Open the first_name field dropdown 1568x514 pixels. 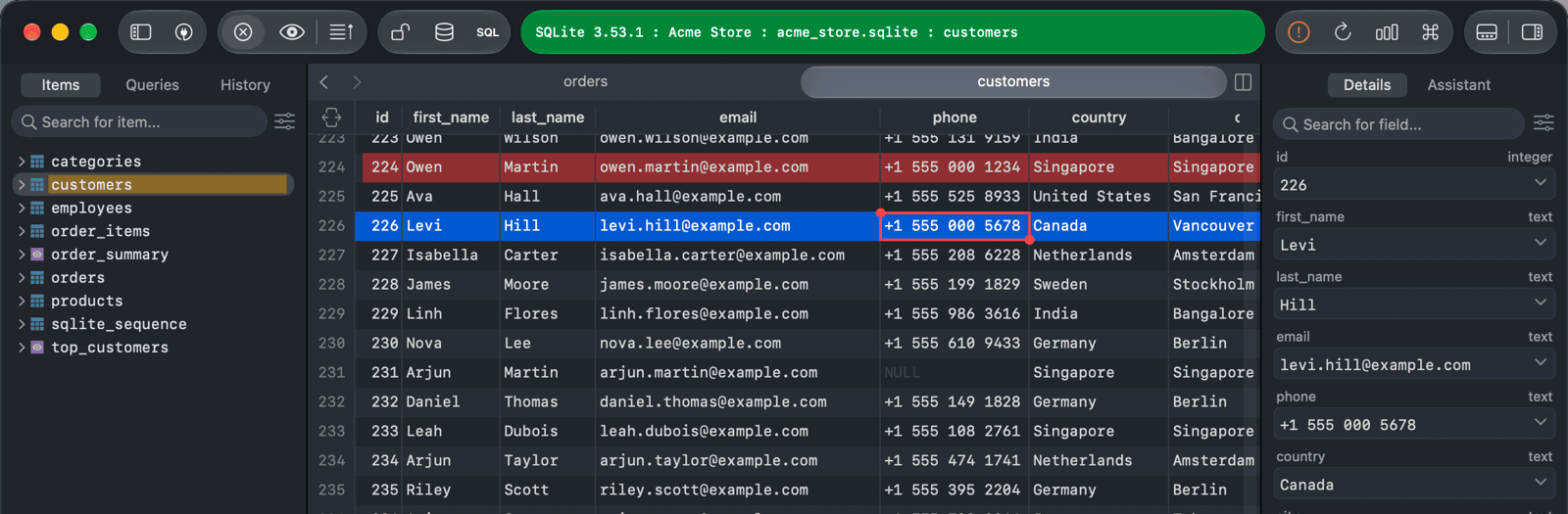[1541, 244]
